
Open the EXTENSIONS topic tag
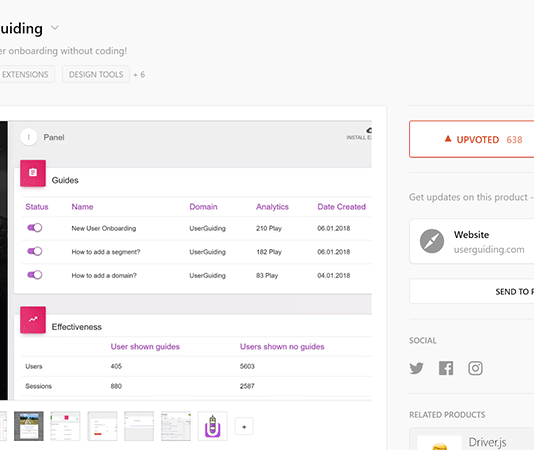26,74
